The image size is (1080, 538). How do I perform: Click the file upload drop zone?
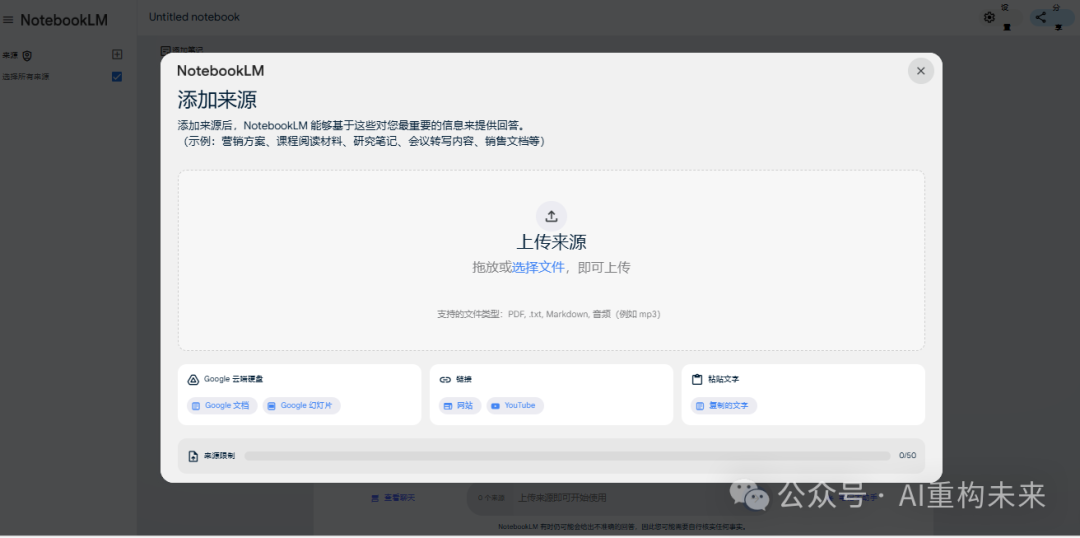pos(551,261)
